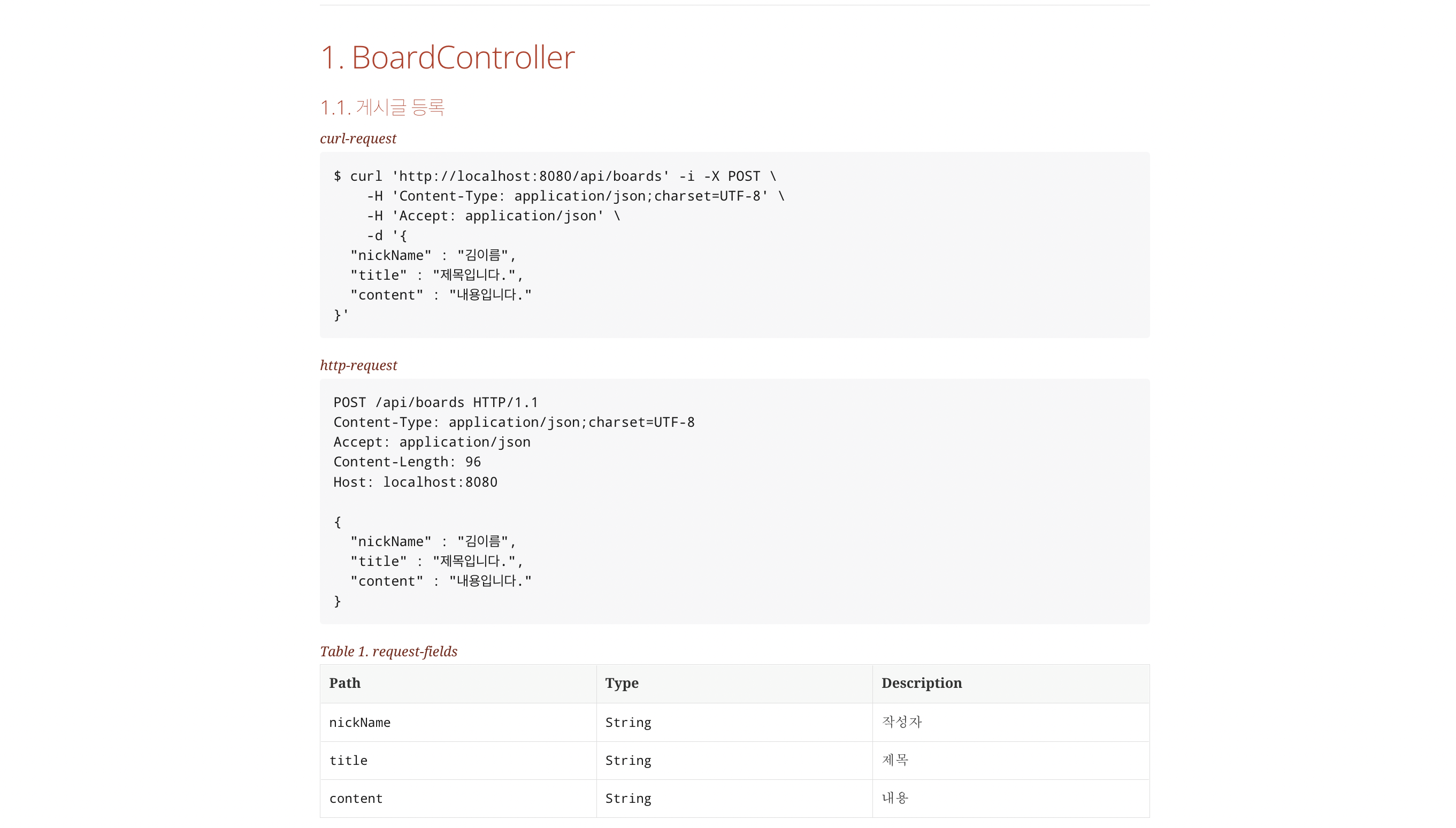Click the content path cell in table
1456x828 pixels.
tap(355, 799)
